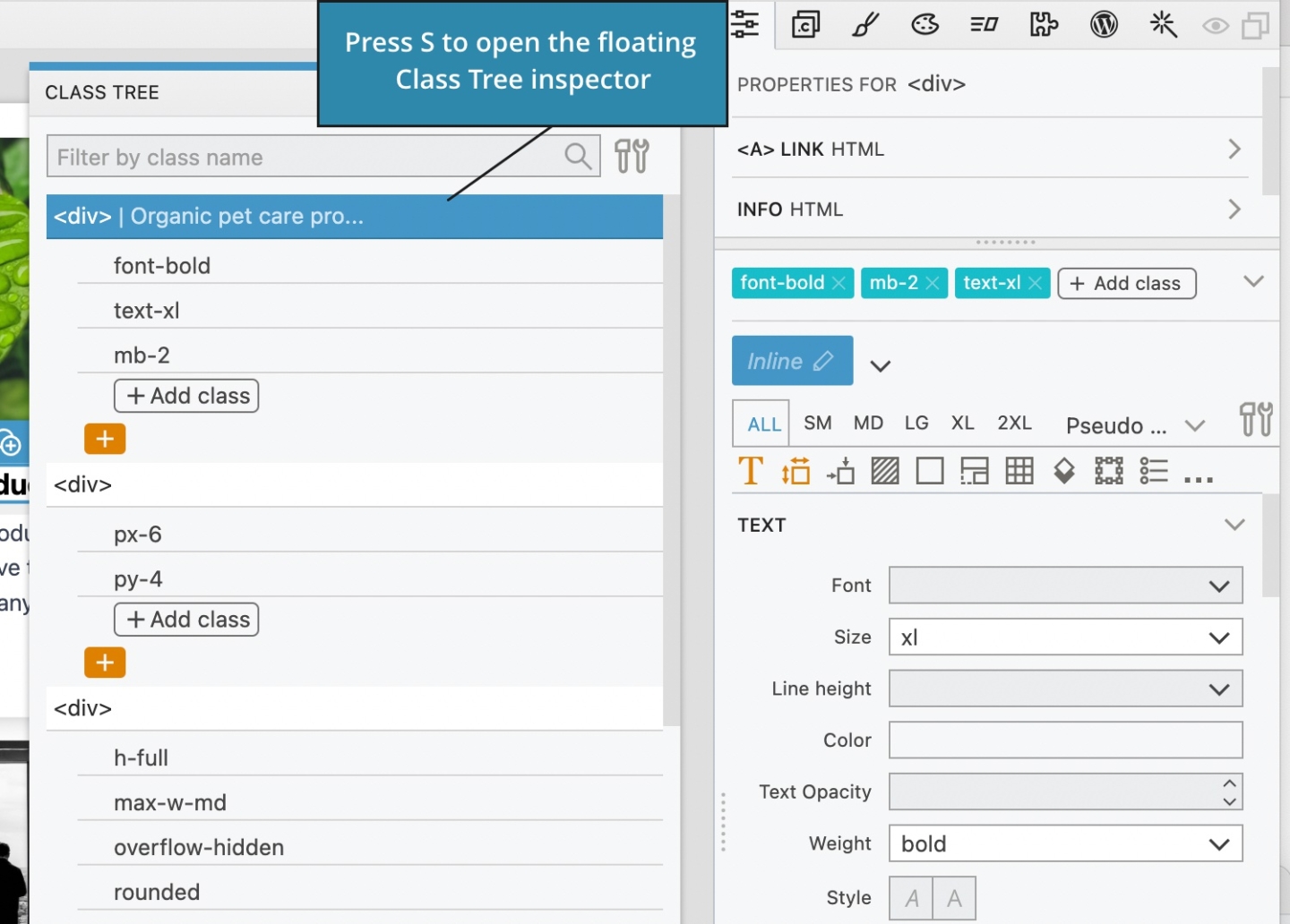1290x924 pixels.
Task: Click the eye visibility icon in the toolbar
Action: (1215, 26)
